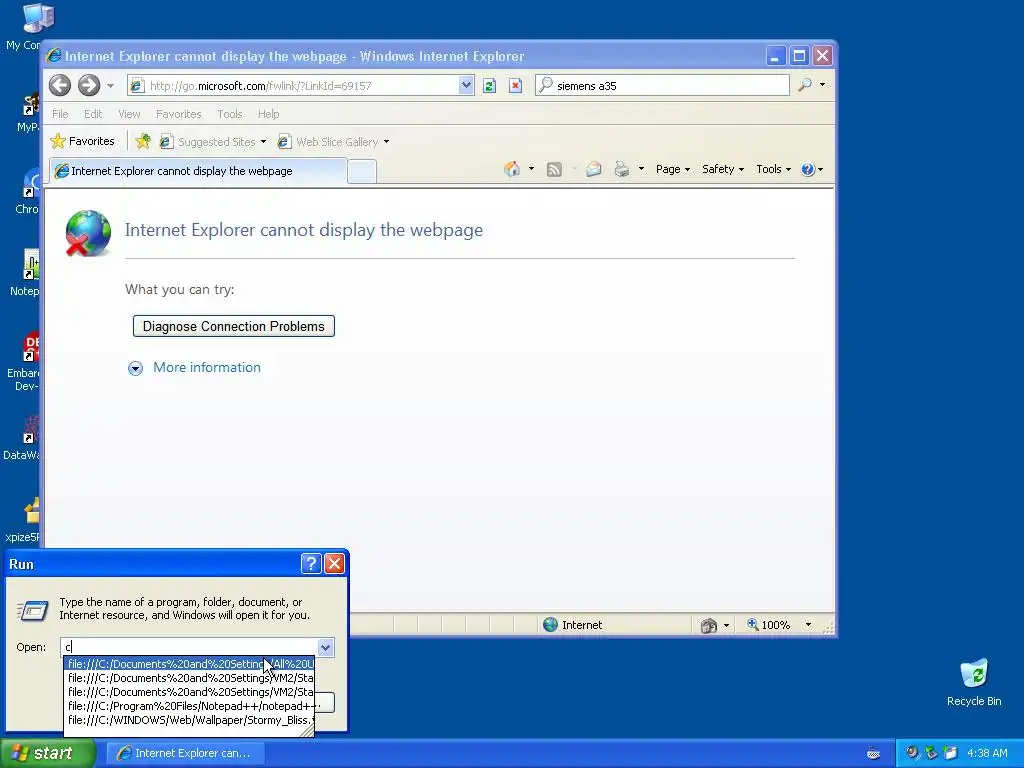The image size is (1024, 768).
Task: Click the Home icon in command bar
Action: click(513, 169)
